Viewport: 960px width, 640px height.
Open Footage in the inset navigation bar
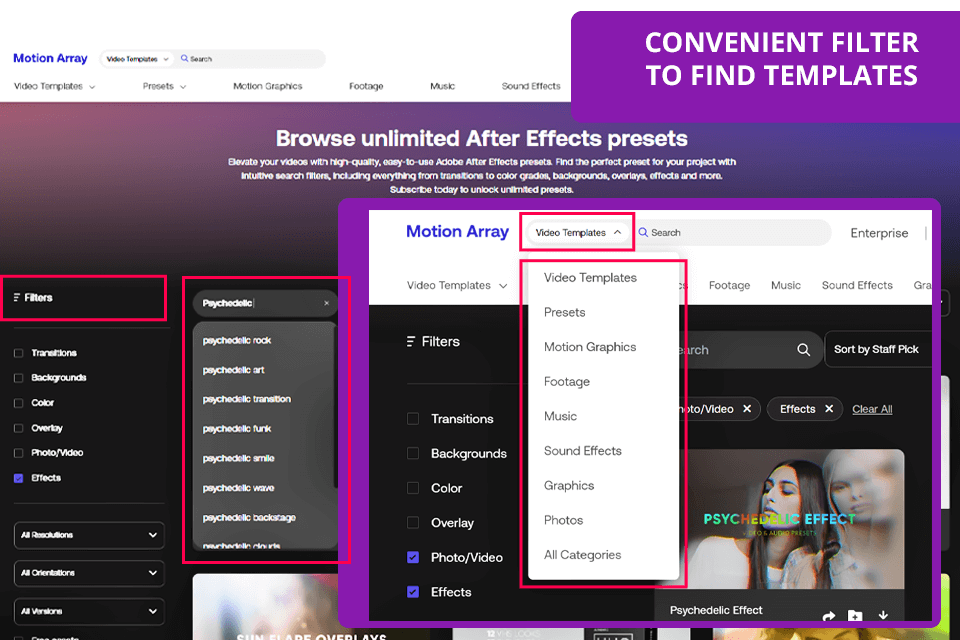pyautogui.click(x=729, y=285)
